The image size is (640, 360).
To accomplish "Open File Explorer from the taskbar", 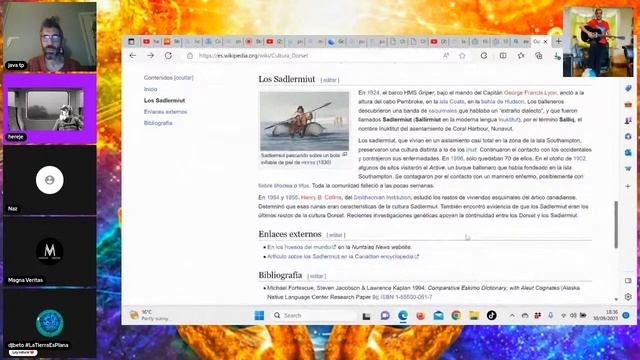I will [474, 316].
